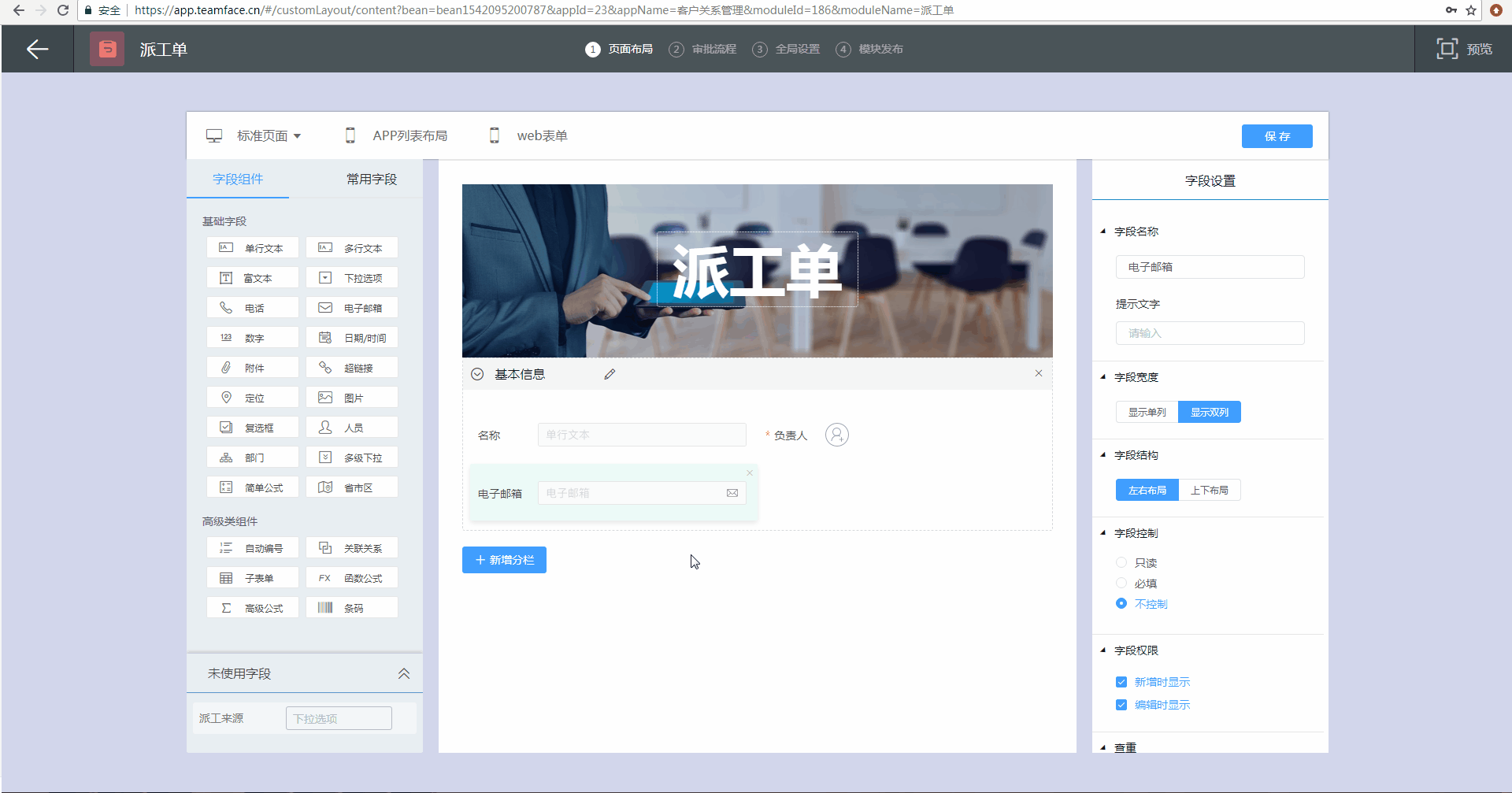Edit the 基本信息 section title with pencil
This screenshot has height=793, width=1512.
click(610, 374)
